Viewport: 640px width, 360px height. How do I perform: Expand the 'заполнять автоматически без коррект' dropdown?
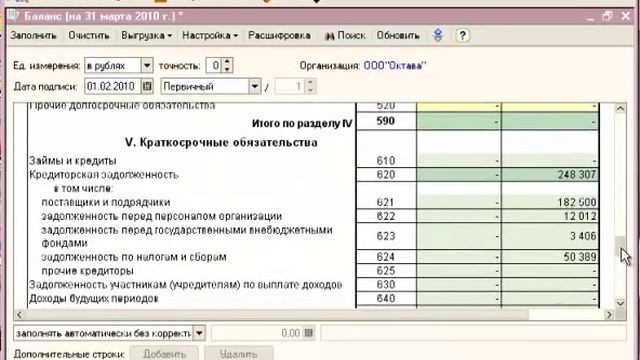point(199,333)
